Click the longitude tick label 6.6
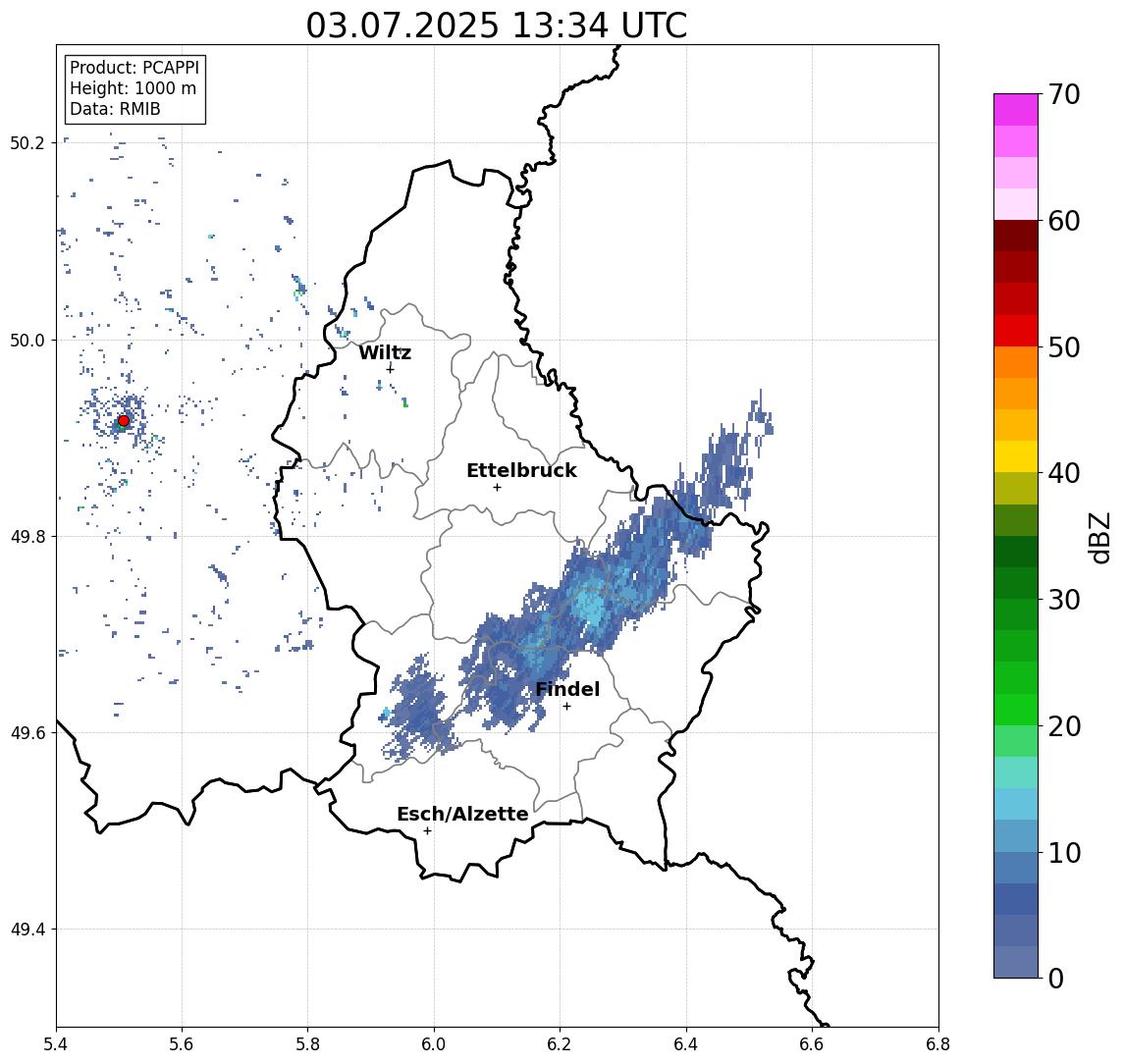 [812, 1044]
